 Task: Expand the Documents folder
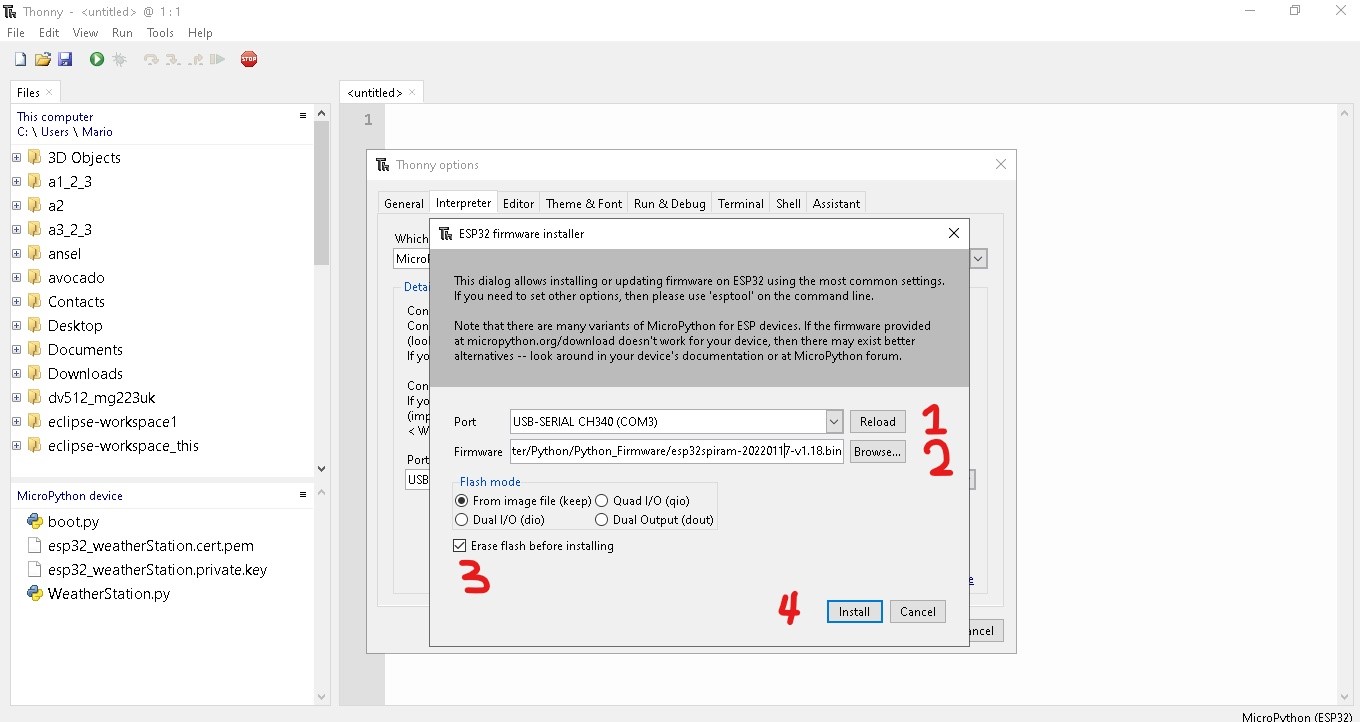coord(17,349)
